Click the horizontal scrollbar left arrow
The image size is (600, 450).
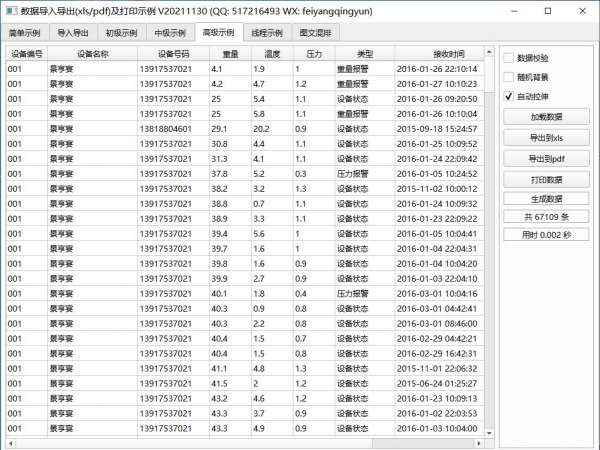tap(11, 442)
